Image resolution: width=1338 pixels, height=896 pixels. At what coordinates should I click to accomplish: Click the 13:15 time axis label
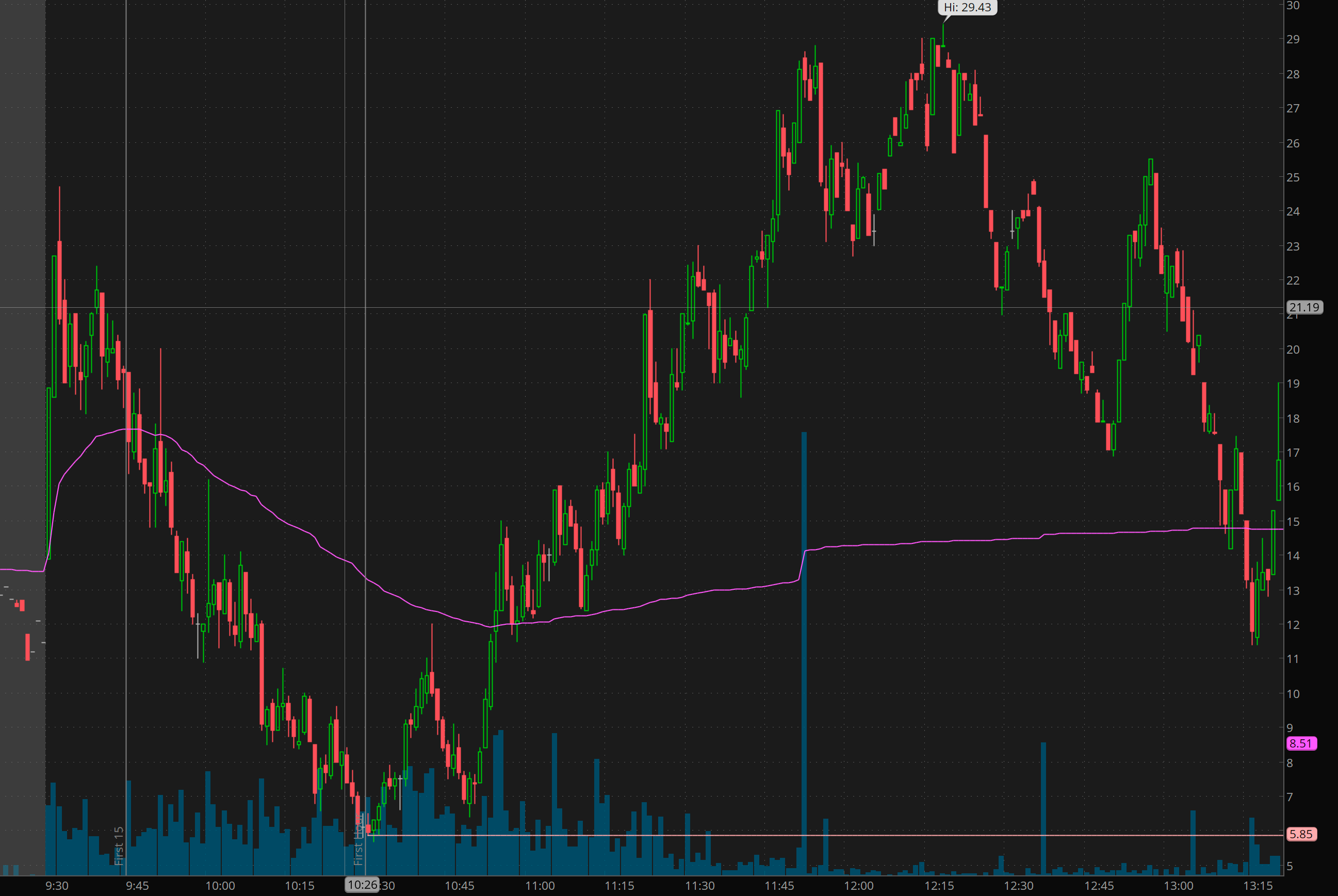coord(1258,886)
